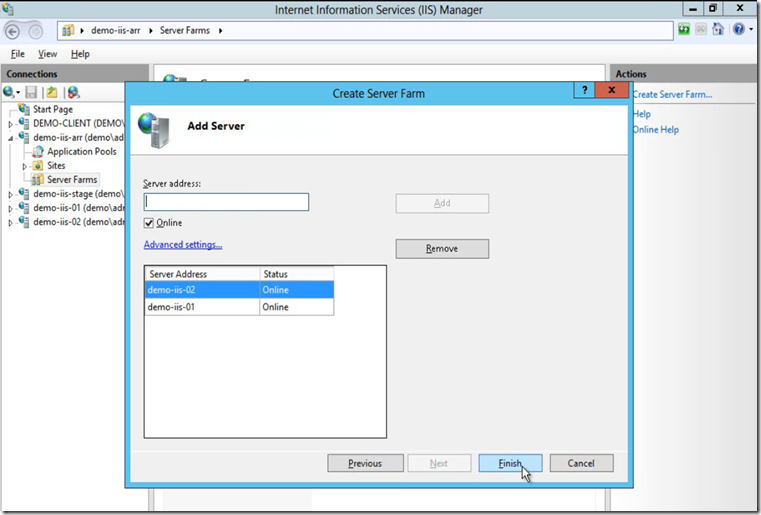Click the demo-iis-01 server icon in tree

[x=24, y=207]
